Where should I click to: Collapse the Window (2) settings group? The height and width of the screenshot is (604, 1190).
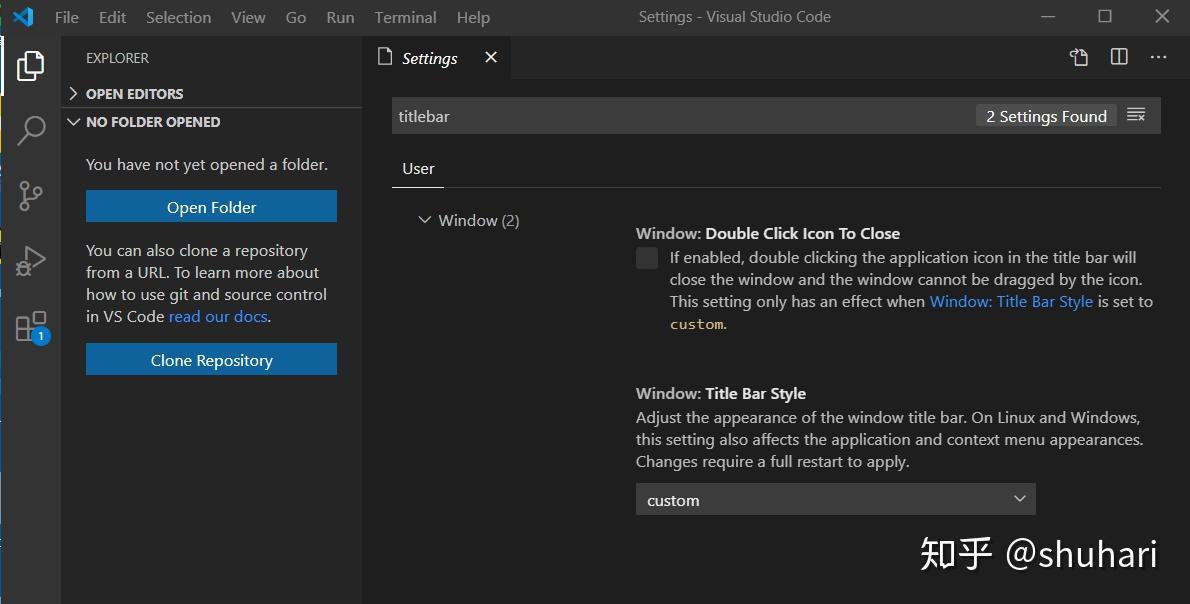(x=424, y=219)
